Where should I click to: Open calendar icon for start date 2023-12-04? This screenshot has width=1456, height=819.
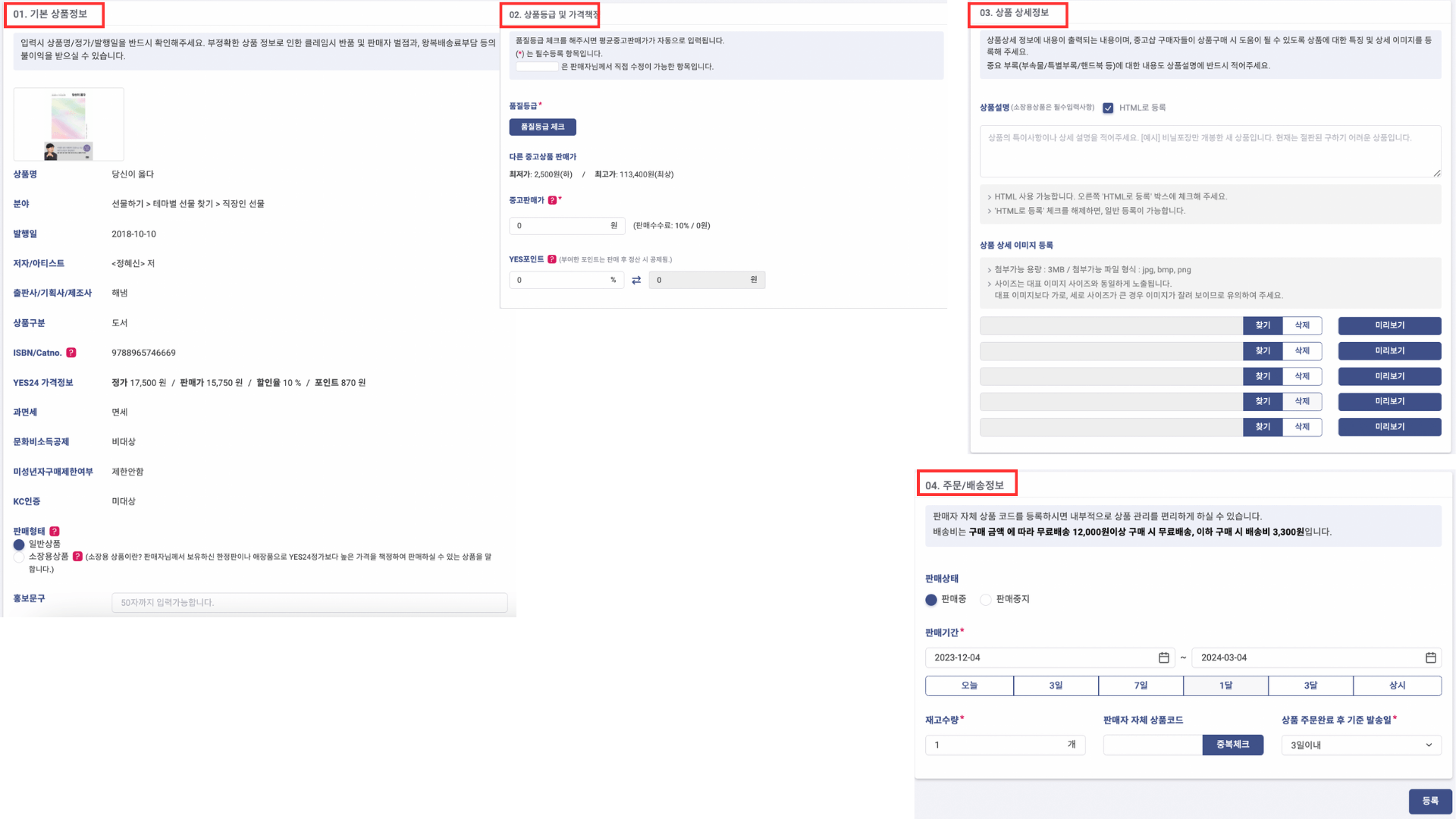[x=1163, y=657]
